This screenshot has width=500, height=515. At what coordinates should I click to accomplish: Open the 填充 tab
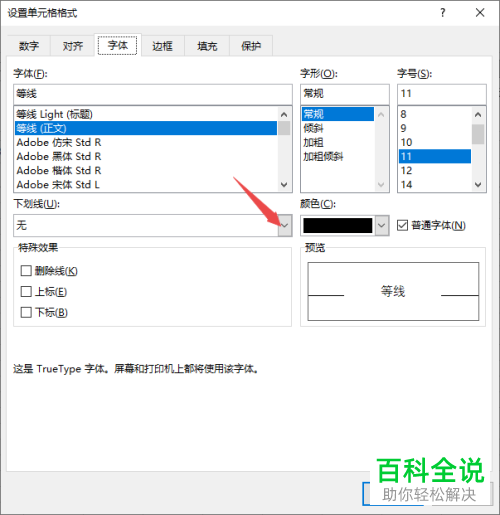(207, 46)
